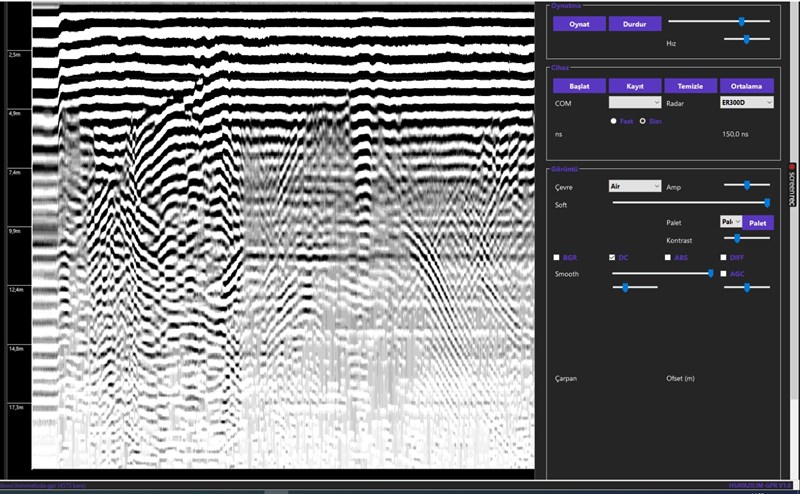Click the Hız speed slider
This screenshot has height=494, width=800.
click(x=745, y=39)
